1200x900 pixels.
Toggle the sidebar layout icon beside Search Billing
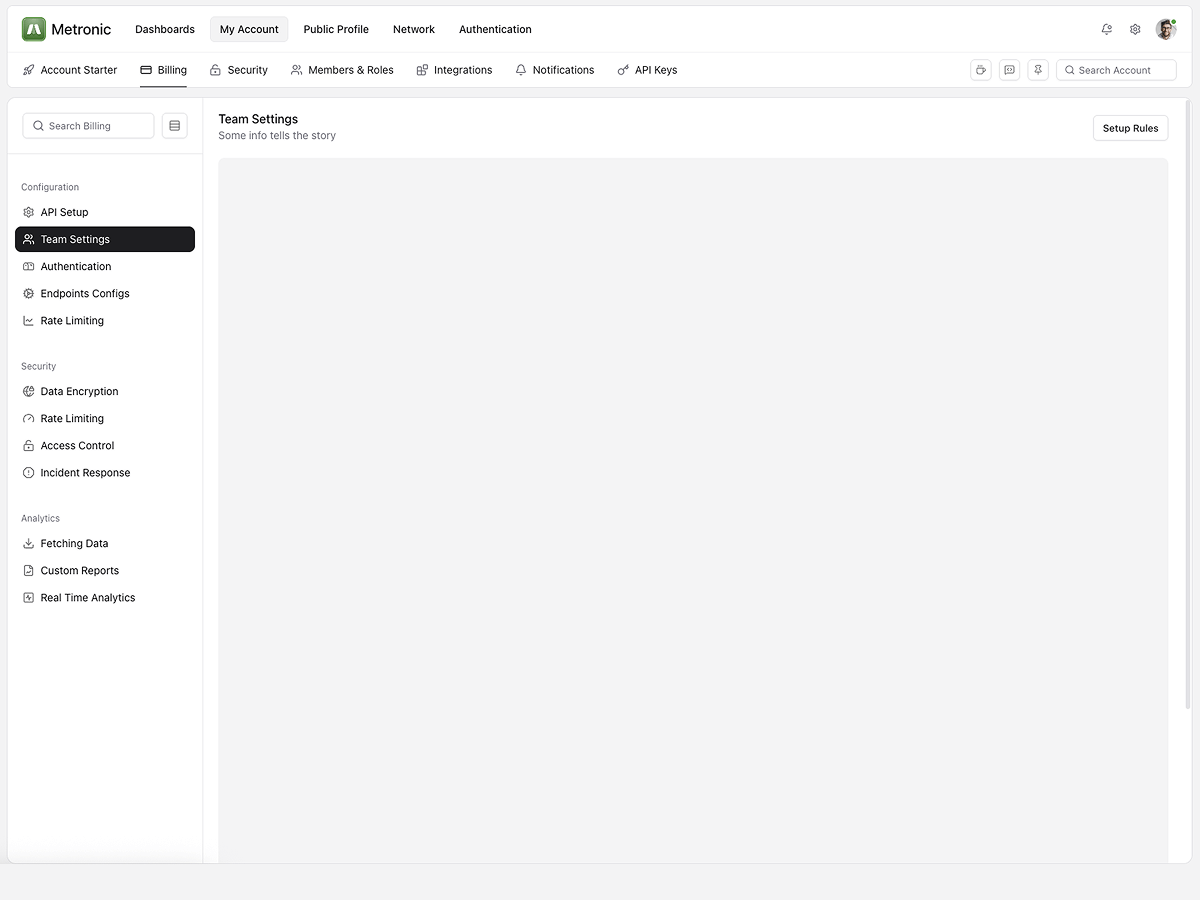point(175,126)
